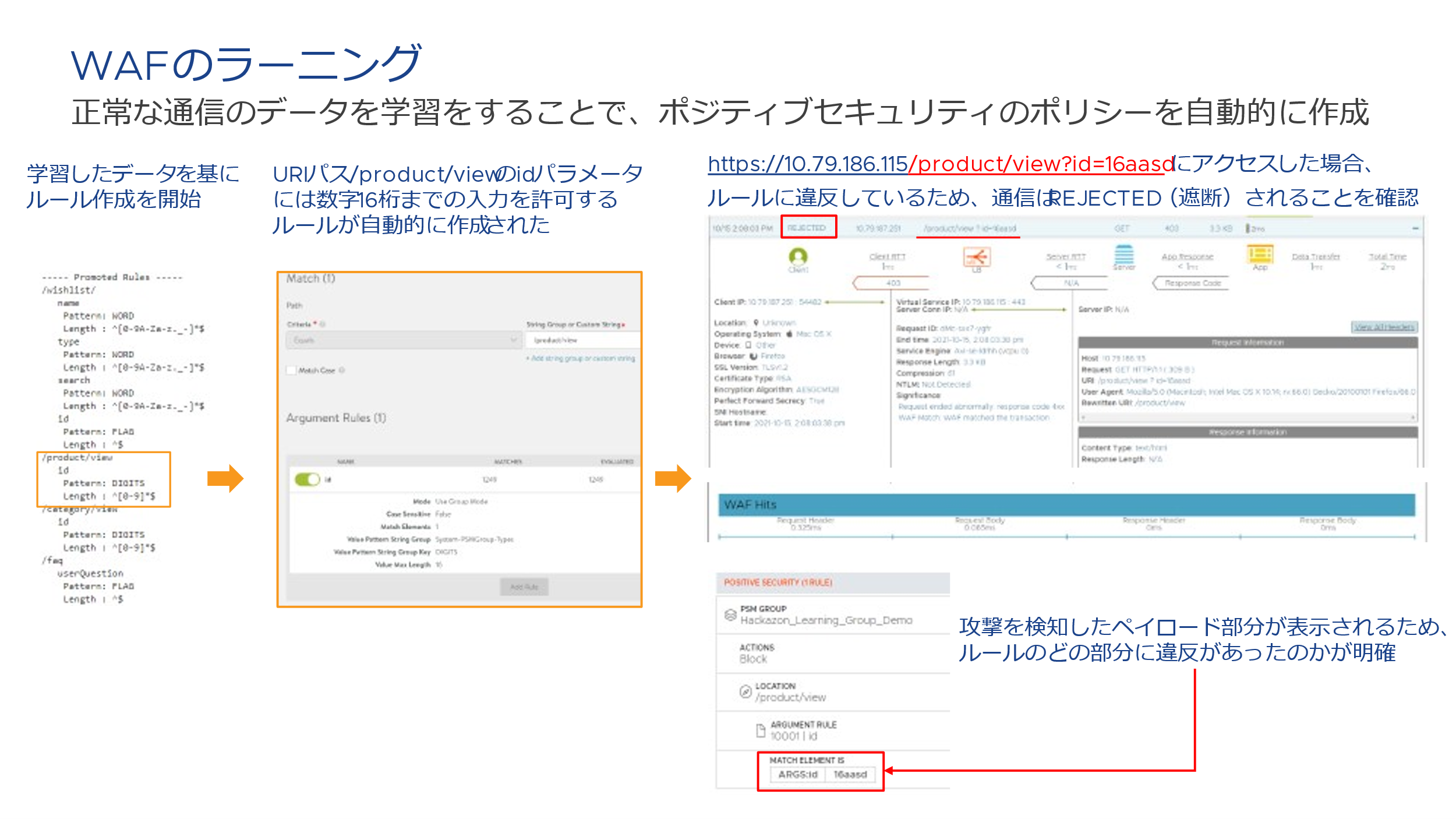
Task: Click the PSM Group icon
Action: tap(730, 615)
